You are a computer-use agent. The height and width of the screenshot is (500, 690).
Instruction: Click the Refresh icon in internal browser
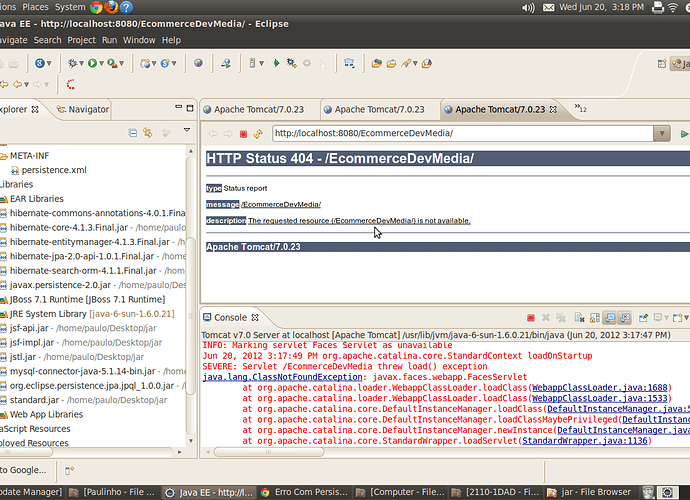[258, 134]
